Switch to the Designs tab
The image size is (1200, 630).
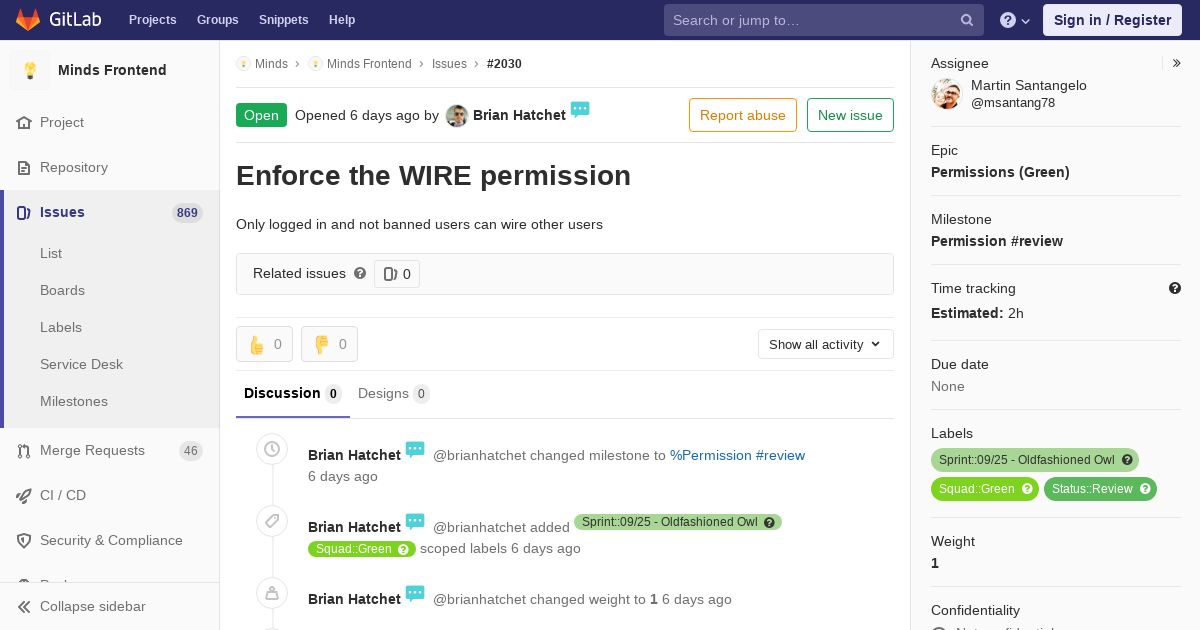394,394
